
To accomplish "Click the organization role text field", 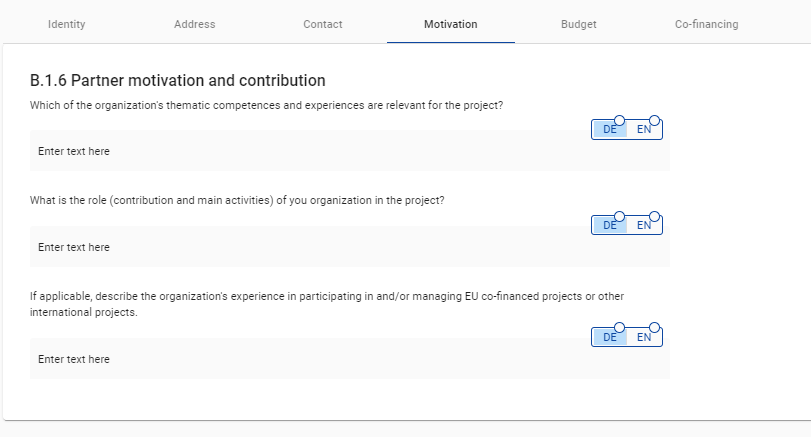I will (x=300, y=248).
